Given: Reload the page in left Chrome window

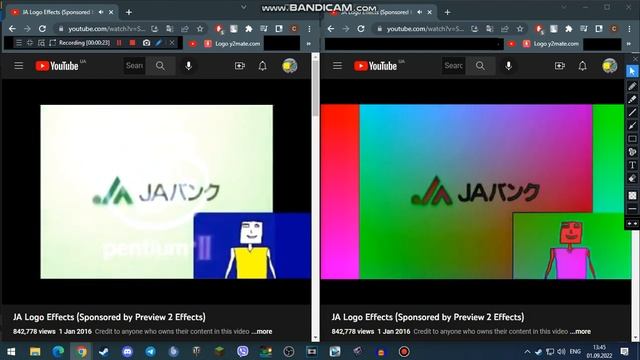Looking at the screenshot, I should coord(42,29).
